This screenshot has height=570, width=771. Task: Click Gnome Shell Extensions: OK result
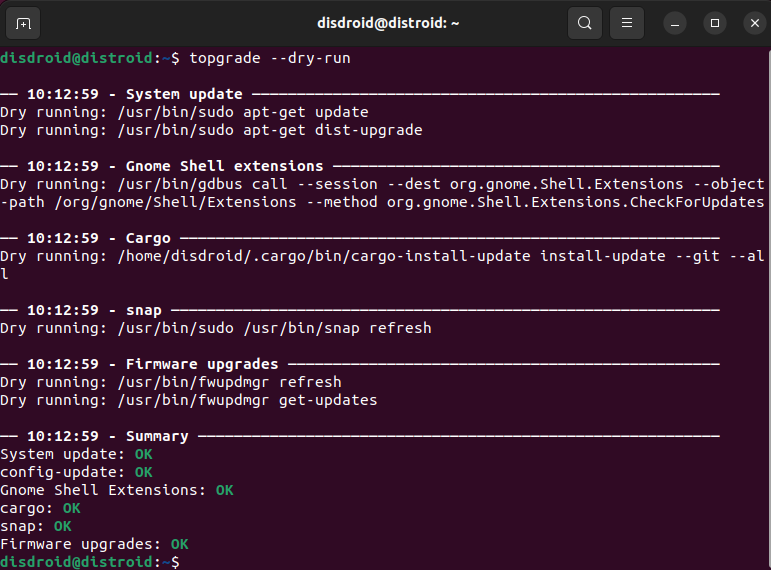coord(117,490)
